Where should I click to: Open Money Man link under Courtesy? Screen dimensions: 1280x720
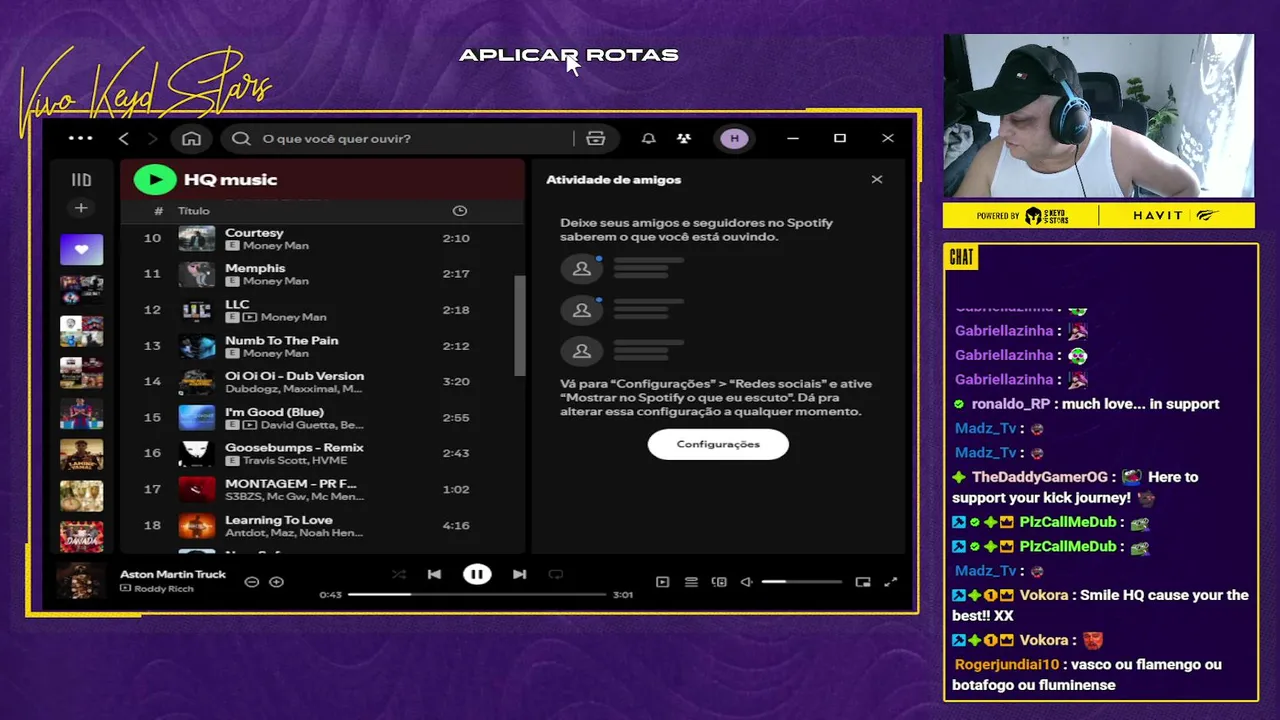pos(276,246)
